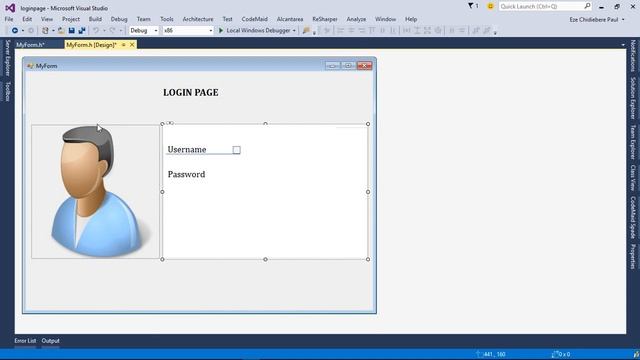Open the Architecture menu
This screenshot has height=360, width=640.
[x=198, y=19]
